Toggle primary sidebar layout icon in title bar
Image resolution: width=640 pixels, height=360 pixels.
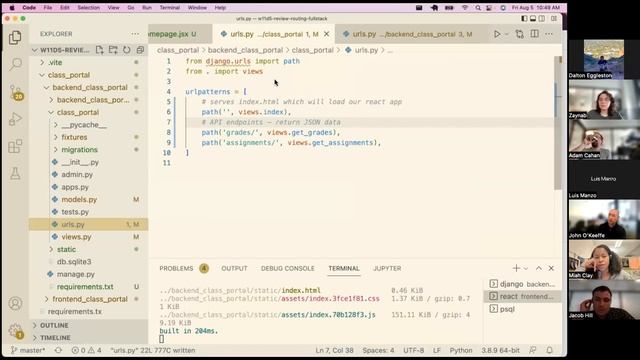pos(524,18)
